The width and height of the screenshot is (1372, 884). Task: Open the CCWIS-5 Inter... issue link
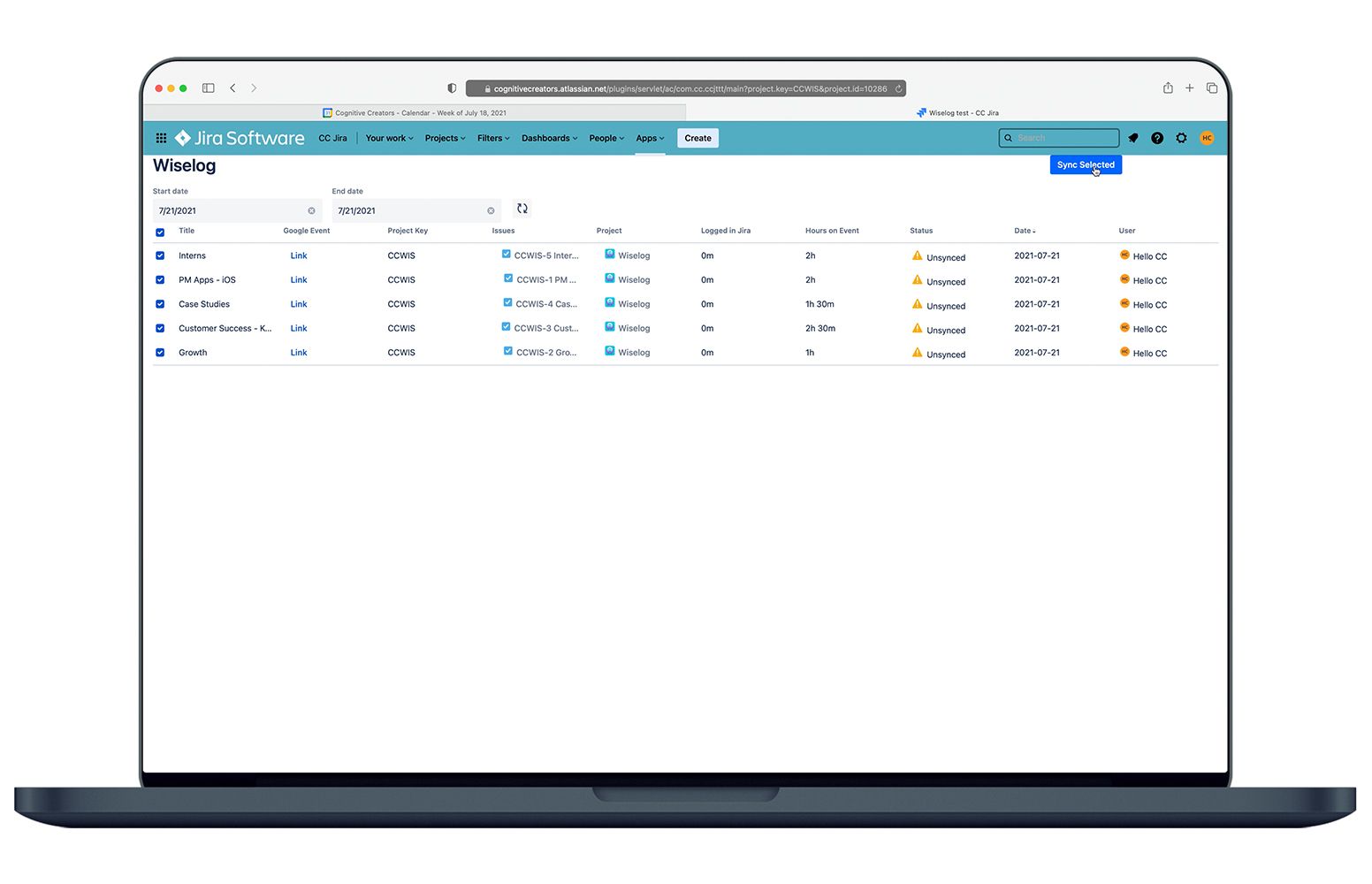click(x=546, y=255)
